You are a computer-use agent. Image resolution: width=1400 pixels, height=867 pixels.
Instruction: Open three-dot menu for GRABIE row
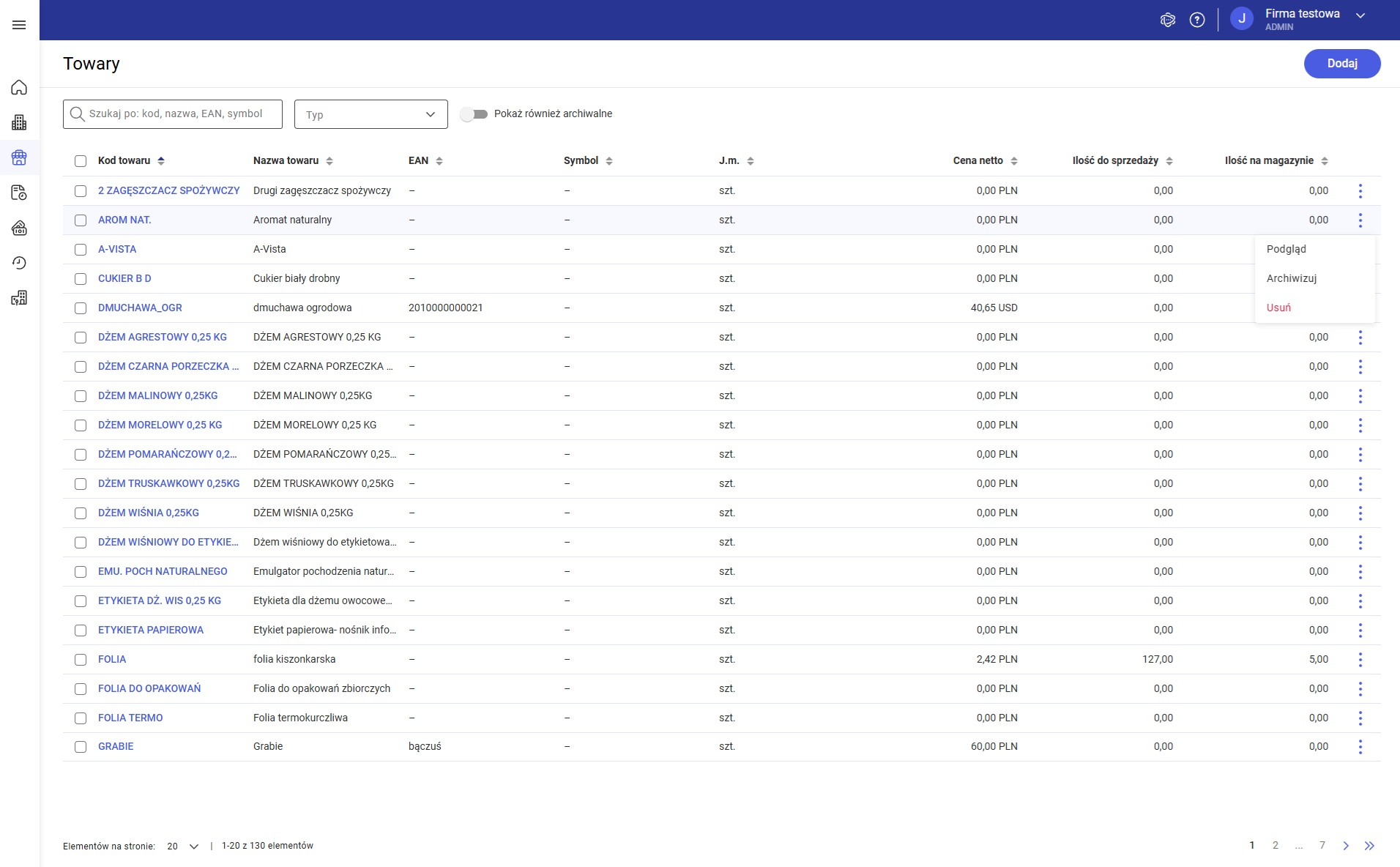pyautogui.click(x=1360, y=747)
